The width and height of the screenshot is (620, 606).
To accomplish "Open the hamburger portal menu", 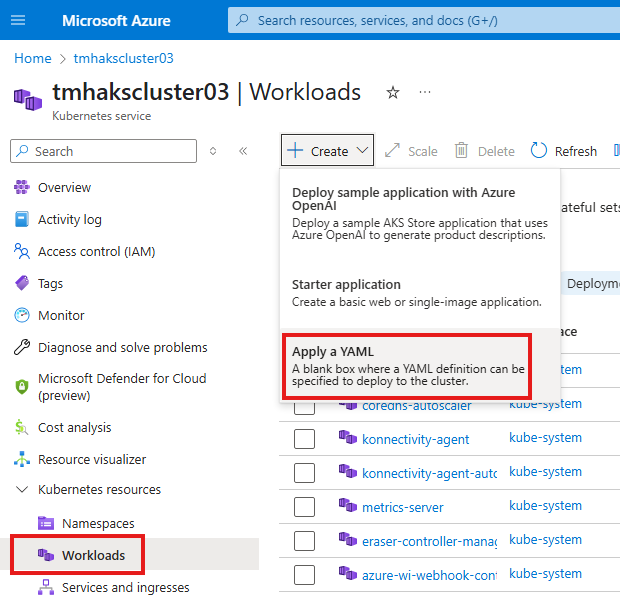I will (x=18, y=20).
